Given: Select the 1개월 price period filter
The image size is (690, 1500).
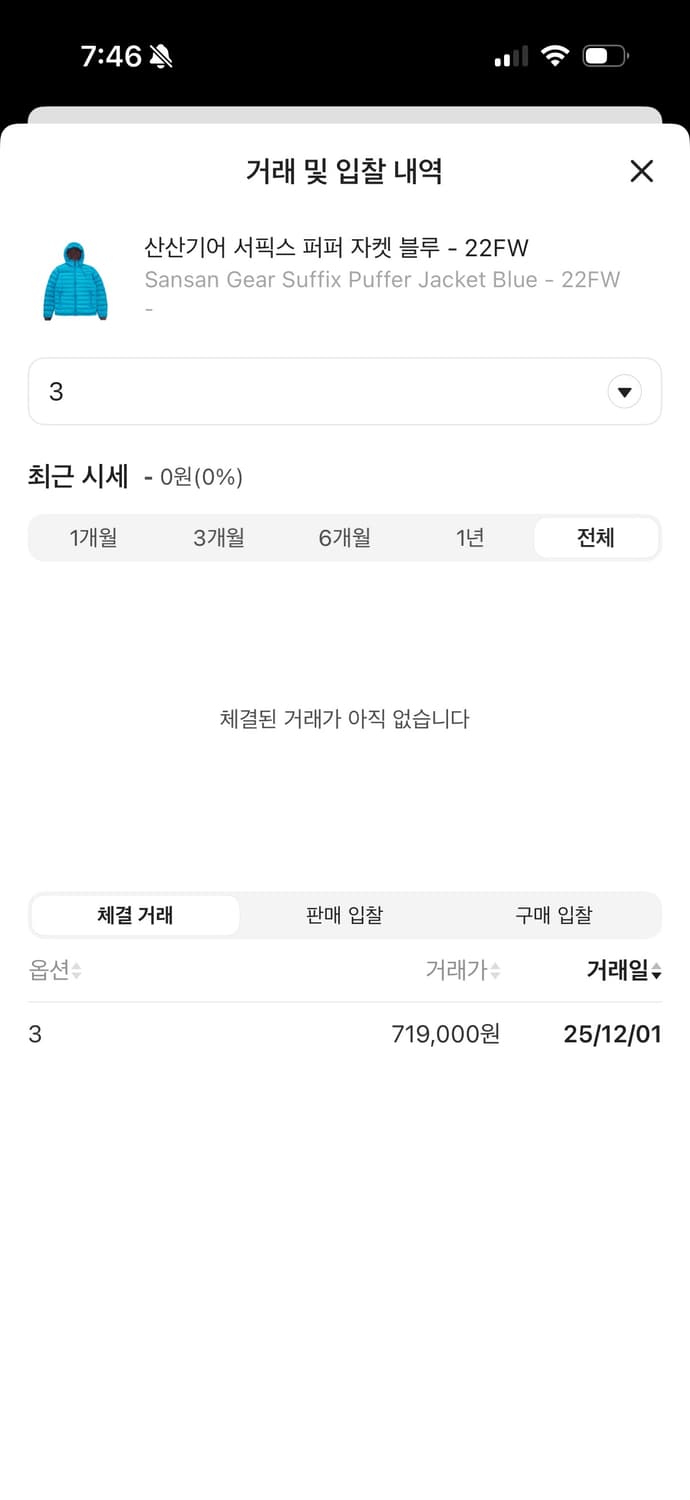Looking at the screenshot, I should point(95,537).
